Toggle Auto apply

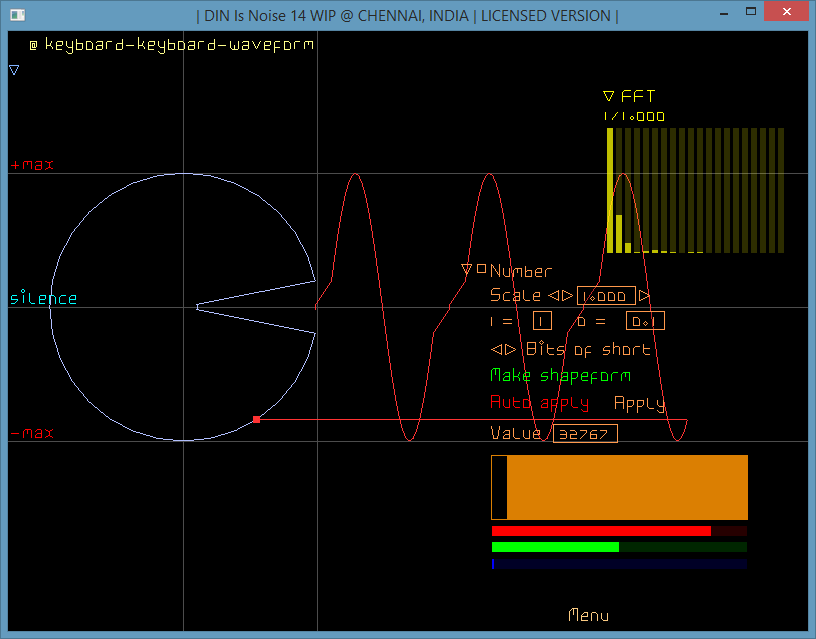click(540, 403)
